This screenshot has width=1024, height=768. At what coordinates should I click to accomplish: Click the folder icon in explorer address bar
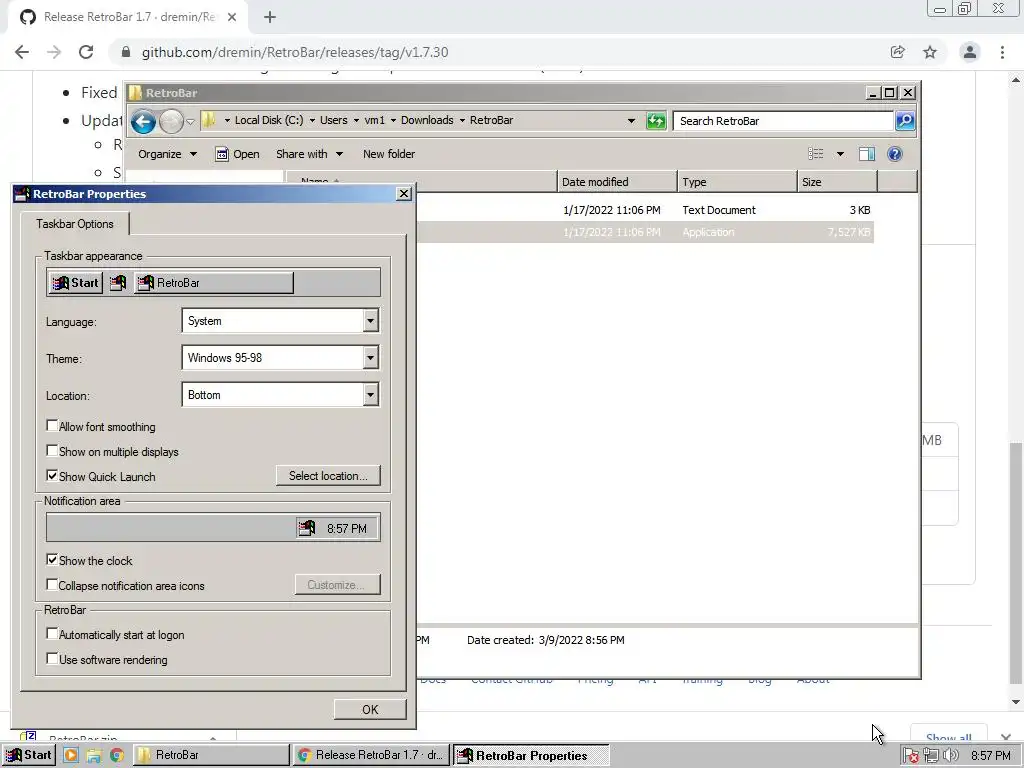click(208, 120)
